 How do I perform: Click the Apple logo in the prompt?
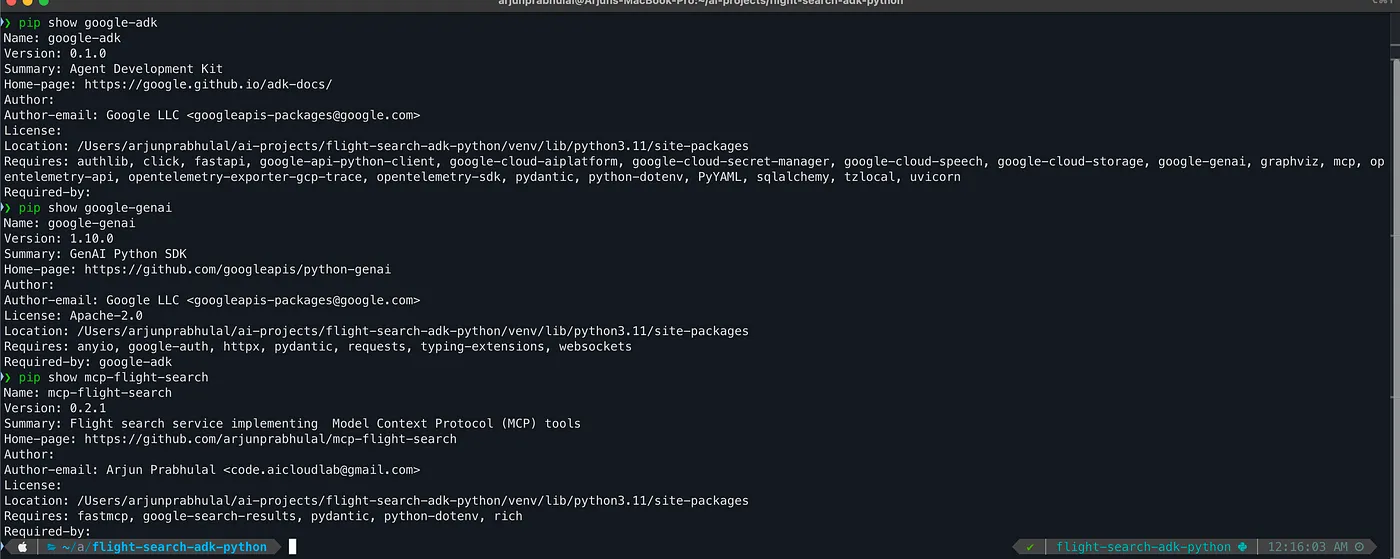pyautogui.click(x=20, y=547)
